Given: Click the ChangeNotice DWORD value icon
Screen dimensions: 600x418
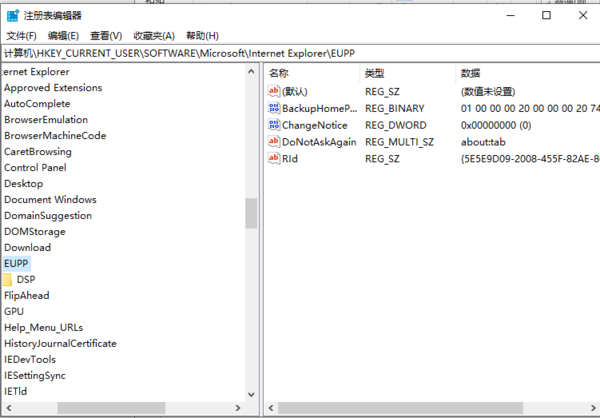Looking at the screenshot, I should click(x=274, y=125).
